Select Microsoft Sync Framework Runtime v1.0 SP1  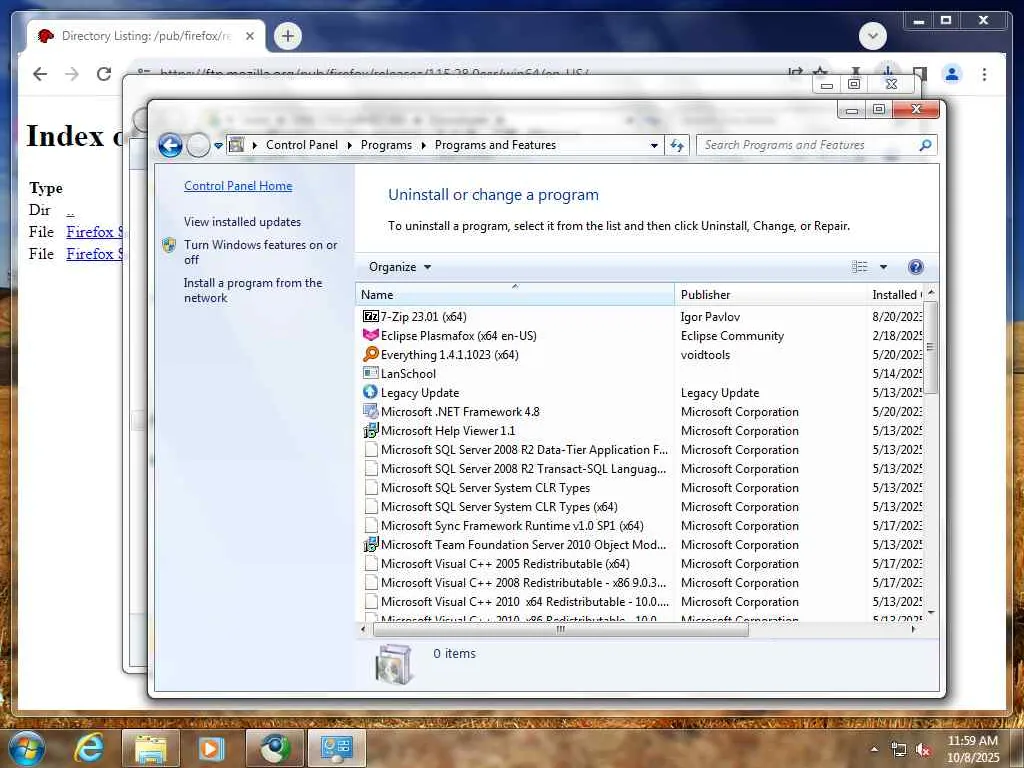[640, 525]
